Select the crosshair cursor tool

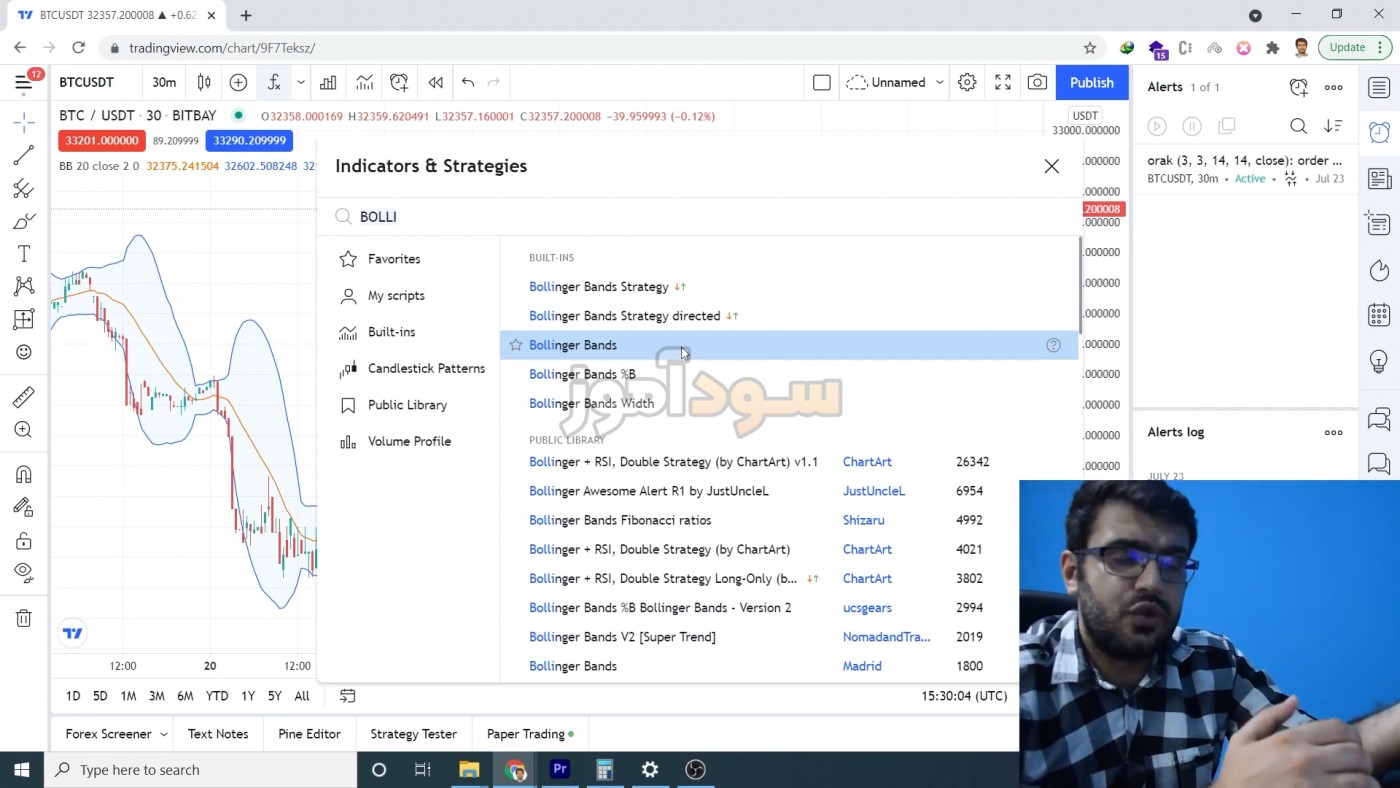tap(24, 122)
